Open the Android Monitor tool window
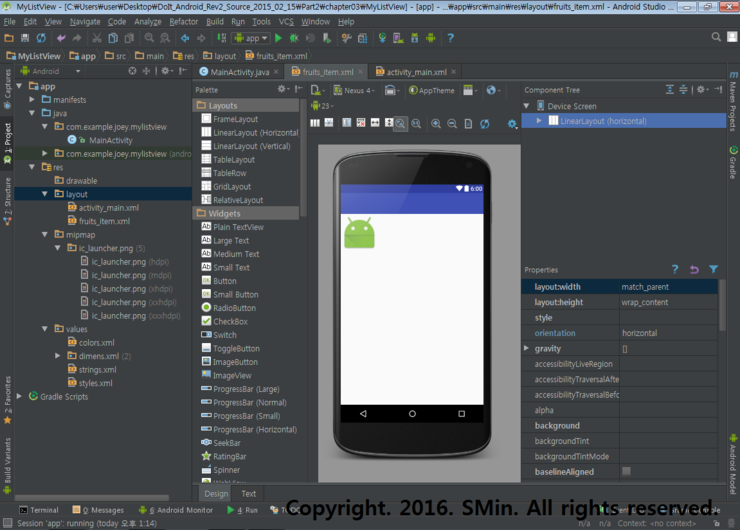The image size is (740, 530). (176, 510)
